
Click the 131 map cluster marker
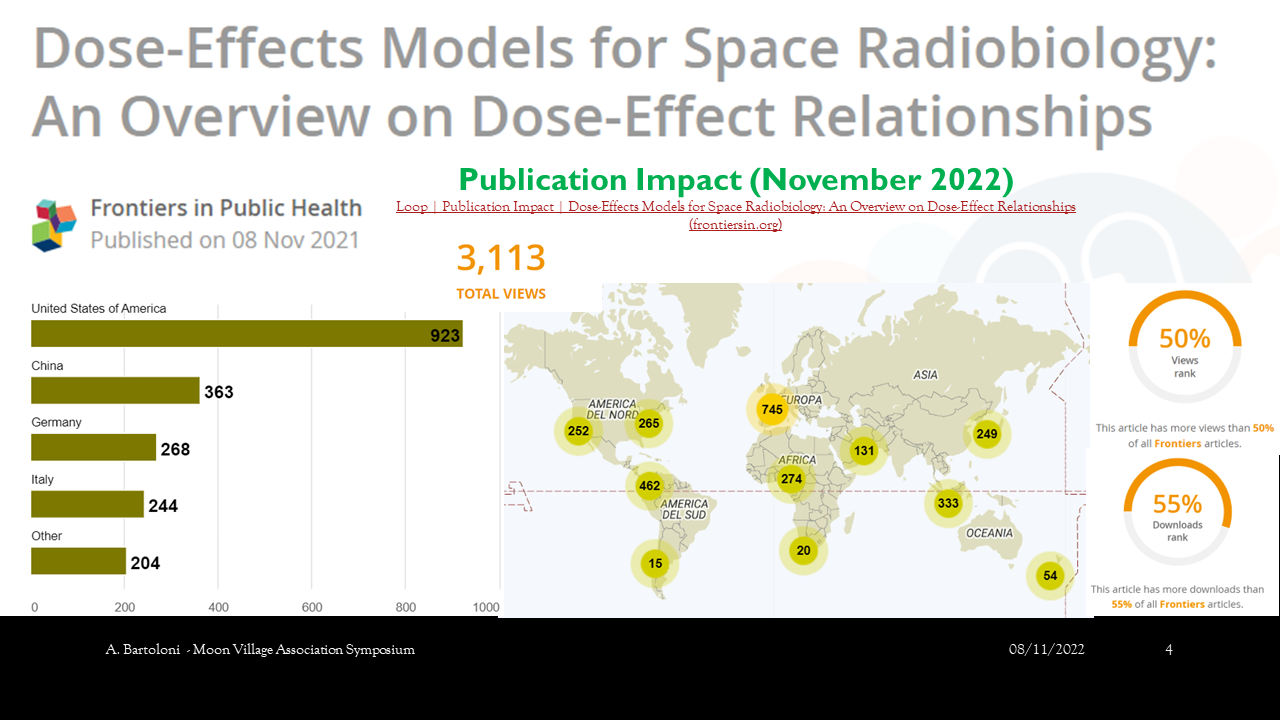pos(863,450)
